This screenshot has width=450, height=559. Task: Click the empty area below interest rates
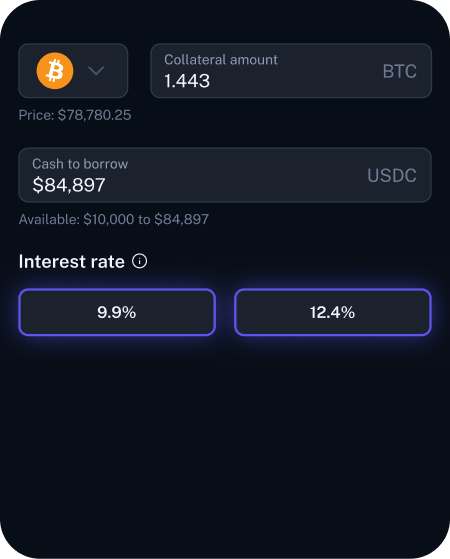(x=225, y=446)
